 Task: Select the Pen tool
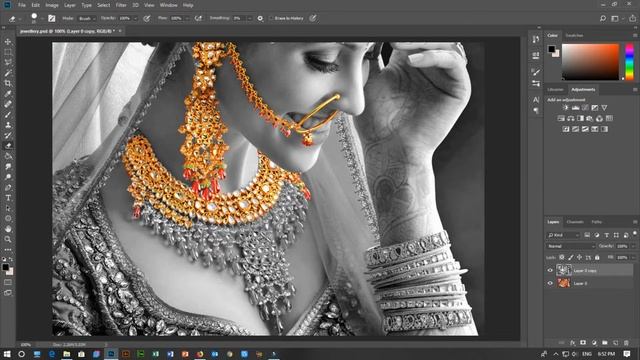point(8,187)
